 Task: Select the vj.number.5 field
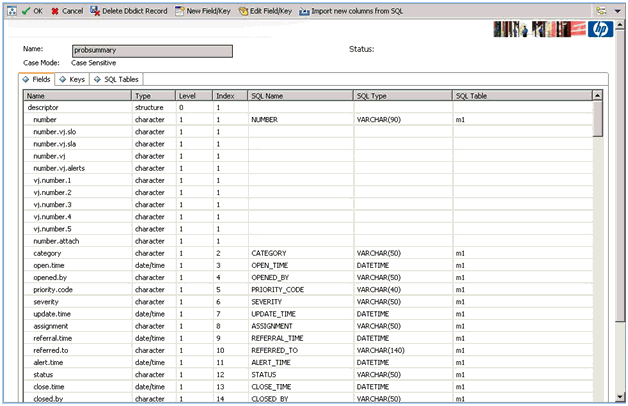(x=52, y=229)
